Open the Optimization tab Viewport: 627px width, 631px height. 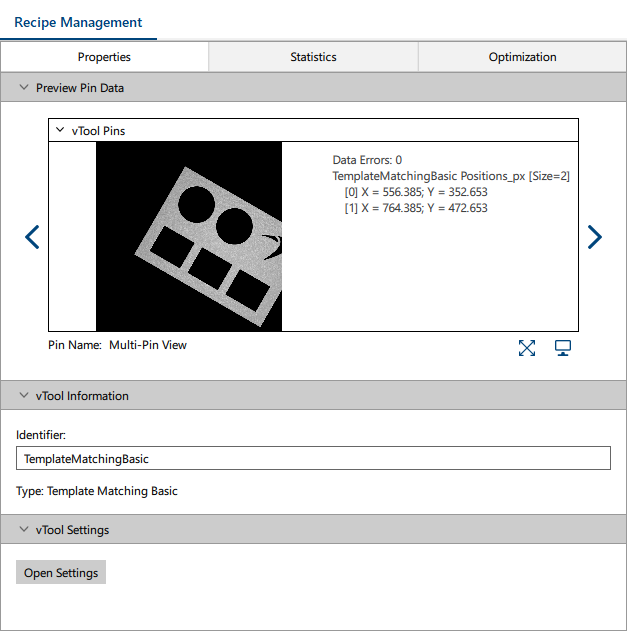[522, 57]
